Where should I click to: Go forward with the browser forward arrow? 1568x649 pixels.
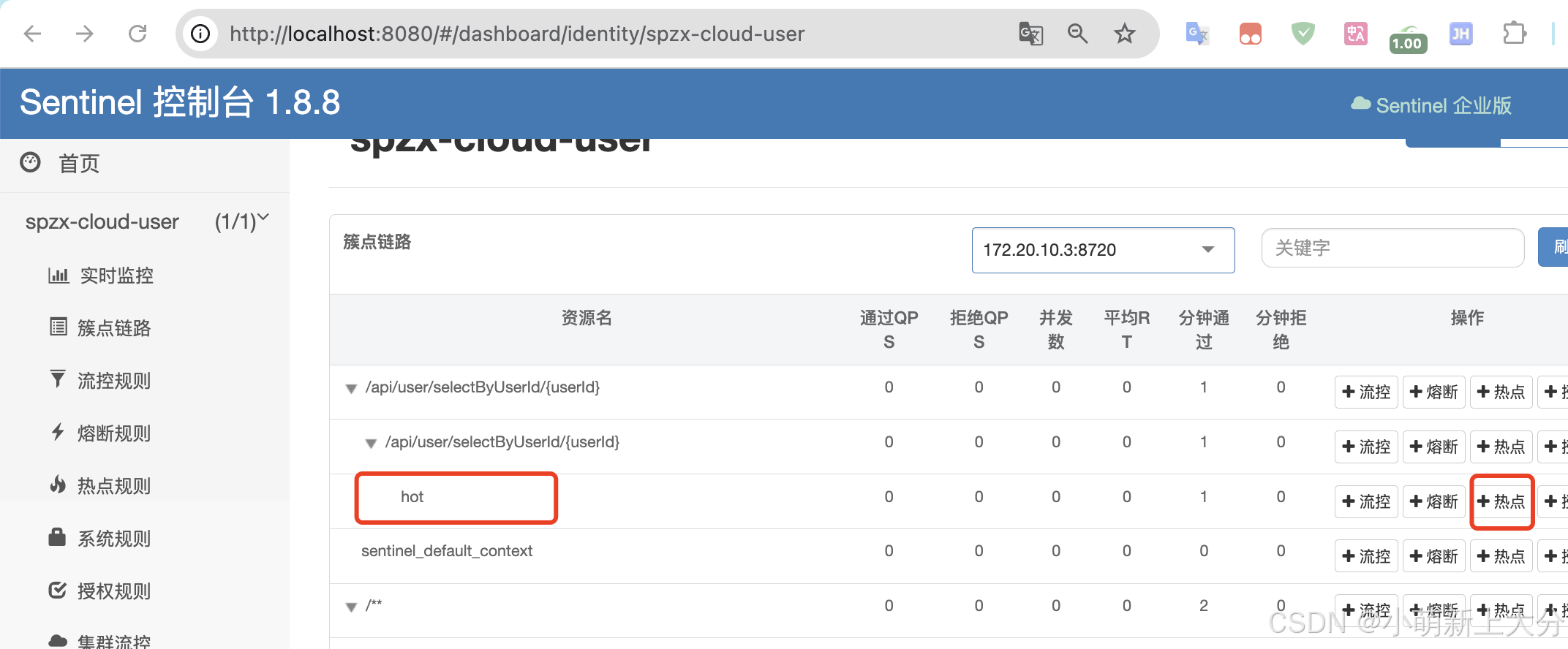click(85, 34)
